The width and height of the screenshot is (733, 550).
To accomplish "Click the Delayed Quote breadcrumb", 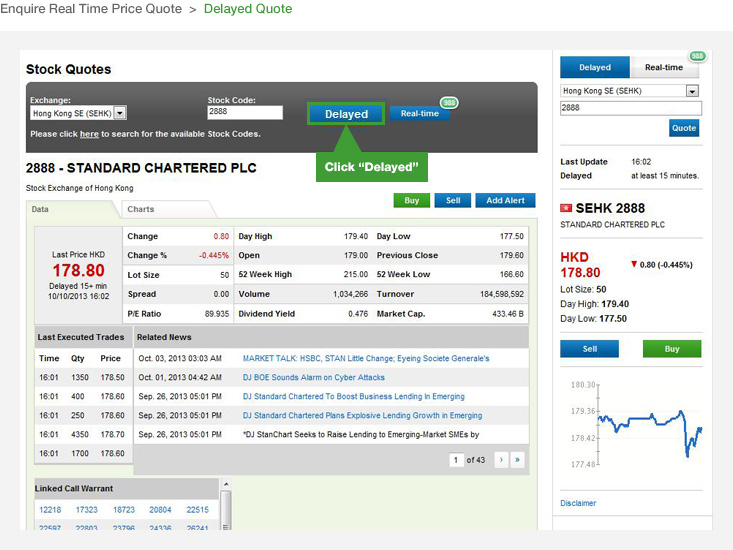I will click(x=248, y=9).
